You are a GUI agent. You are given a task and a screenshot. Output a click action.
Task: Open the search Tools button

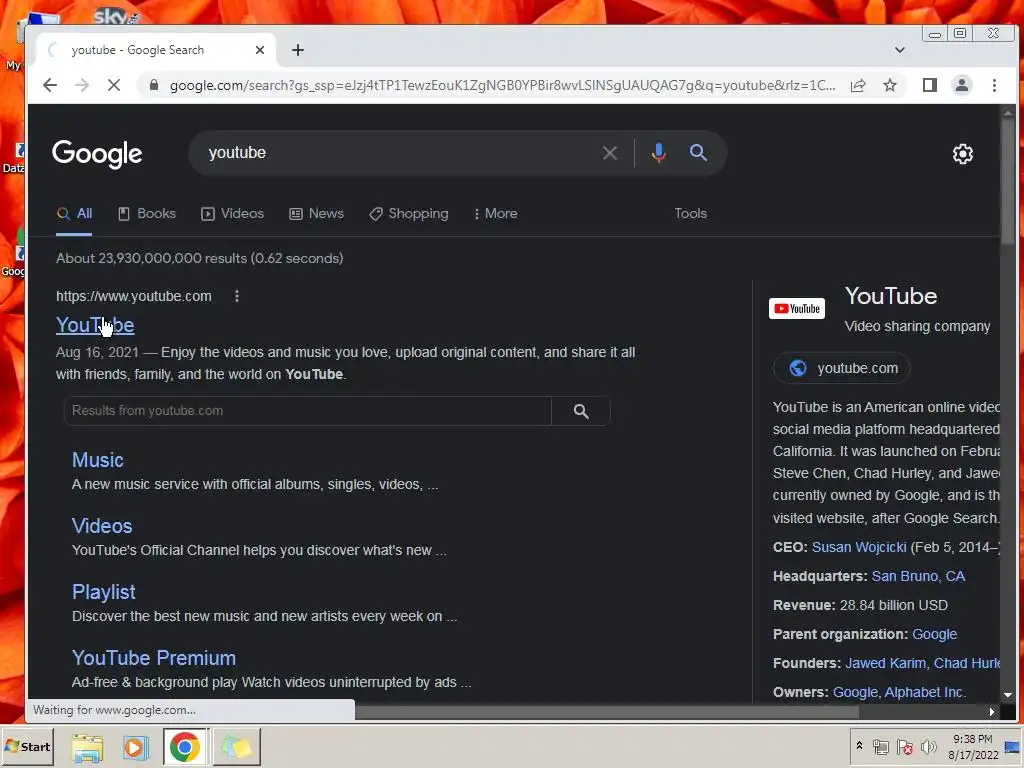coord(690,214)
